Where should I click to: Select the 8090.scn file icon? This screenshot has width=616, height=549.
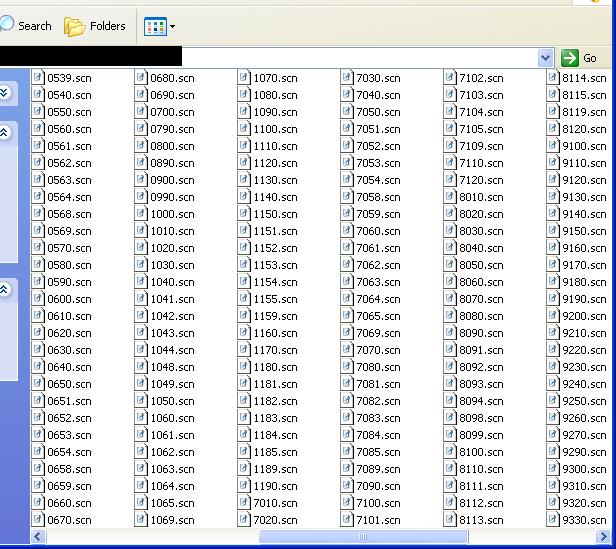[x=449, y=332]
